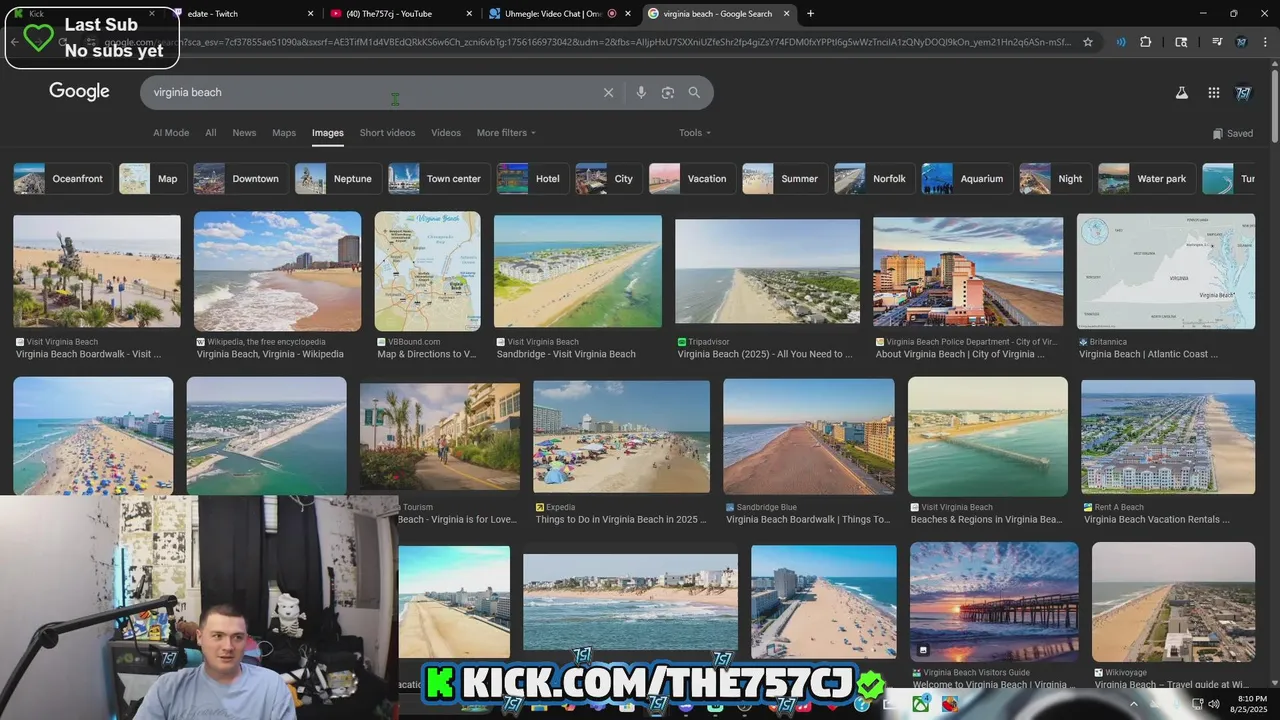Click the blue sound-waves extension icon

[x=1120, y=42]
